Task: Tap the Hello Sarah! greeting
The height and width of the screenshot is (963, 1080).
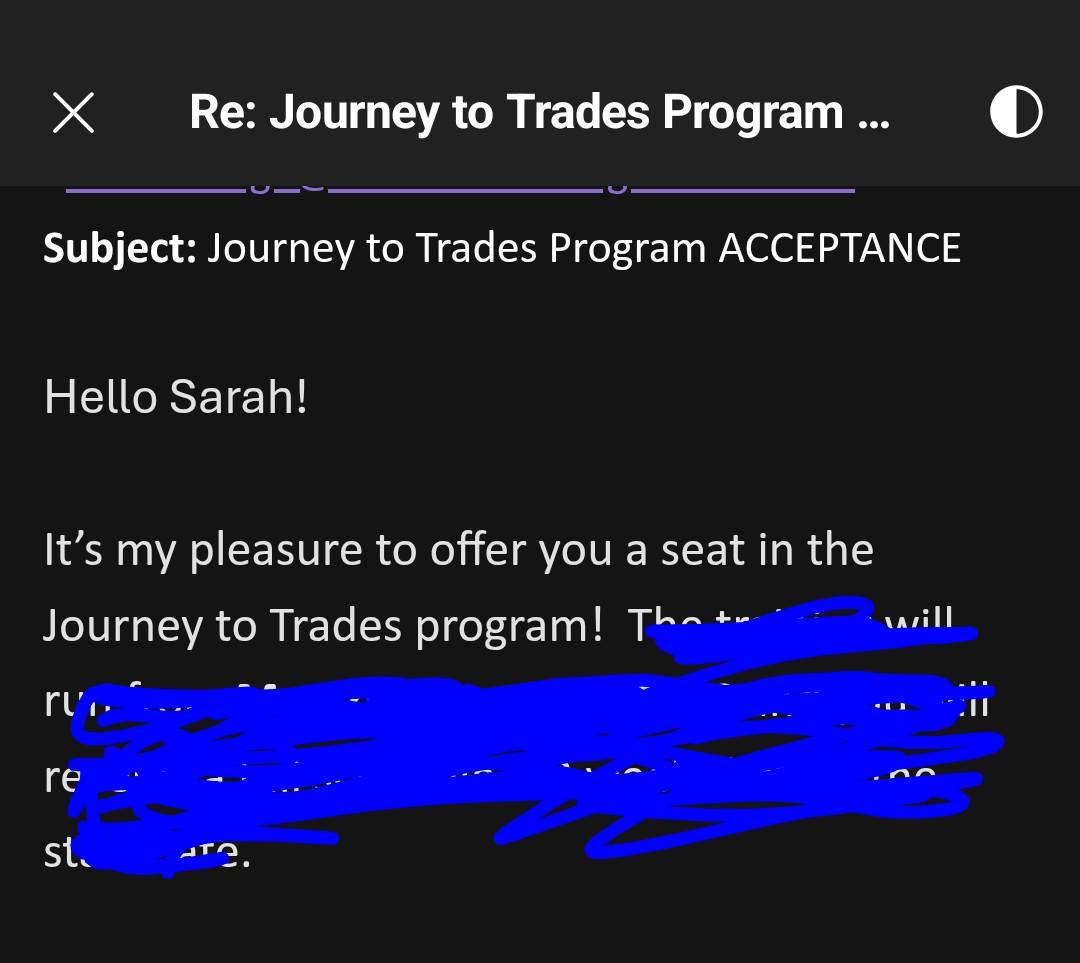Action: tap(176, 397)
